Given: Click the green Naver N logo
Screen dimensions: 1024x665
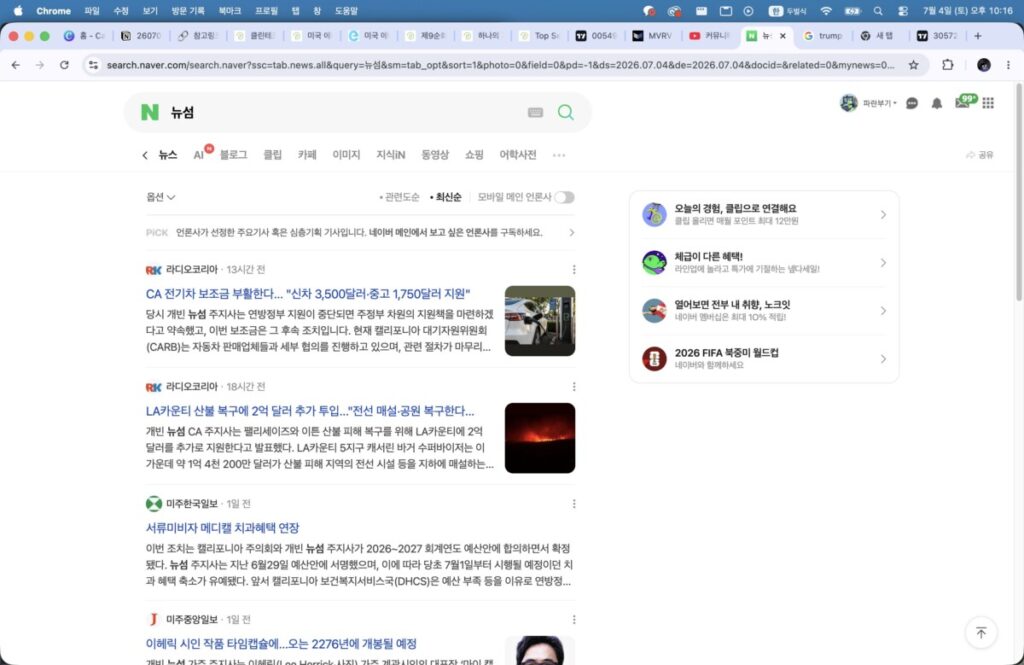Looking at the screenshot, I should coord(150,112).
